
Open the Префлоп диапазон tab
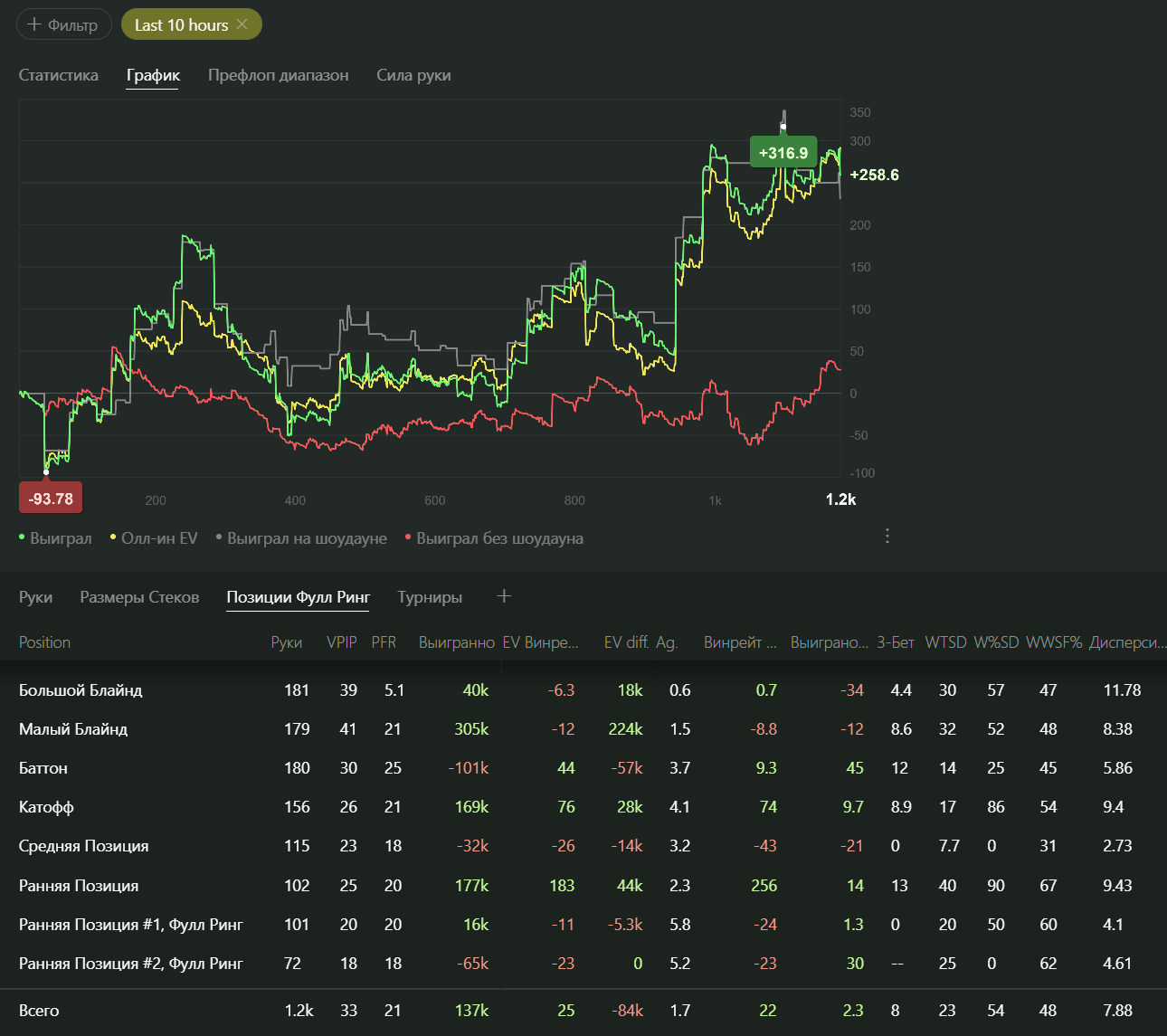[x=278, y=75]
